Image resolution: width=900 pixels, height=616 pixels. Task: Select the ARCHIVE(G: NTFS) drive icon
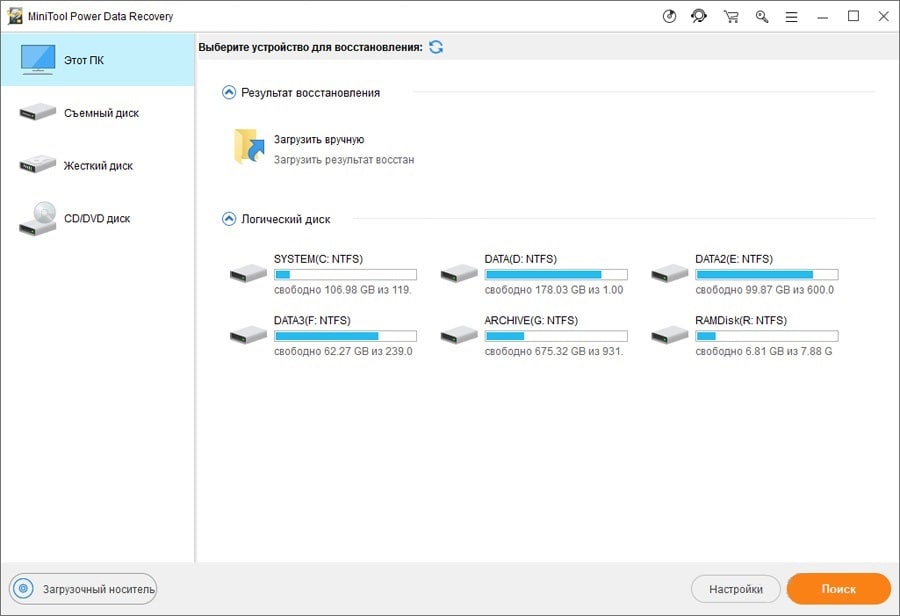pyautogui.click(x=459, y=335)
